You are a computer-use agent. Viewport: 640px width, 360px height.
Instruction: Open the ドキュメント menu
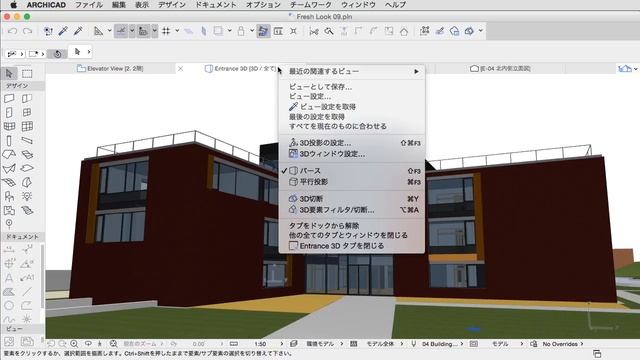click(x=216, y=5)
